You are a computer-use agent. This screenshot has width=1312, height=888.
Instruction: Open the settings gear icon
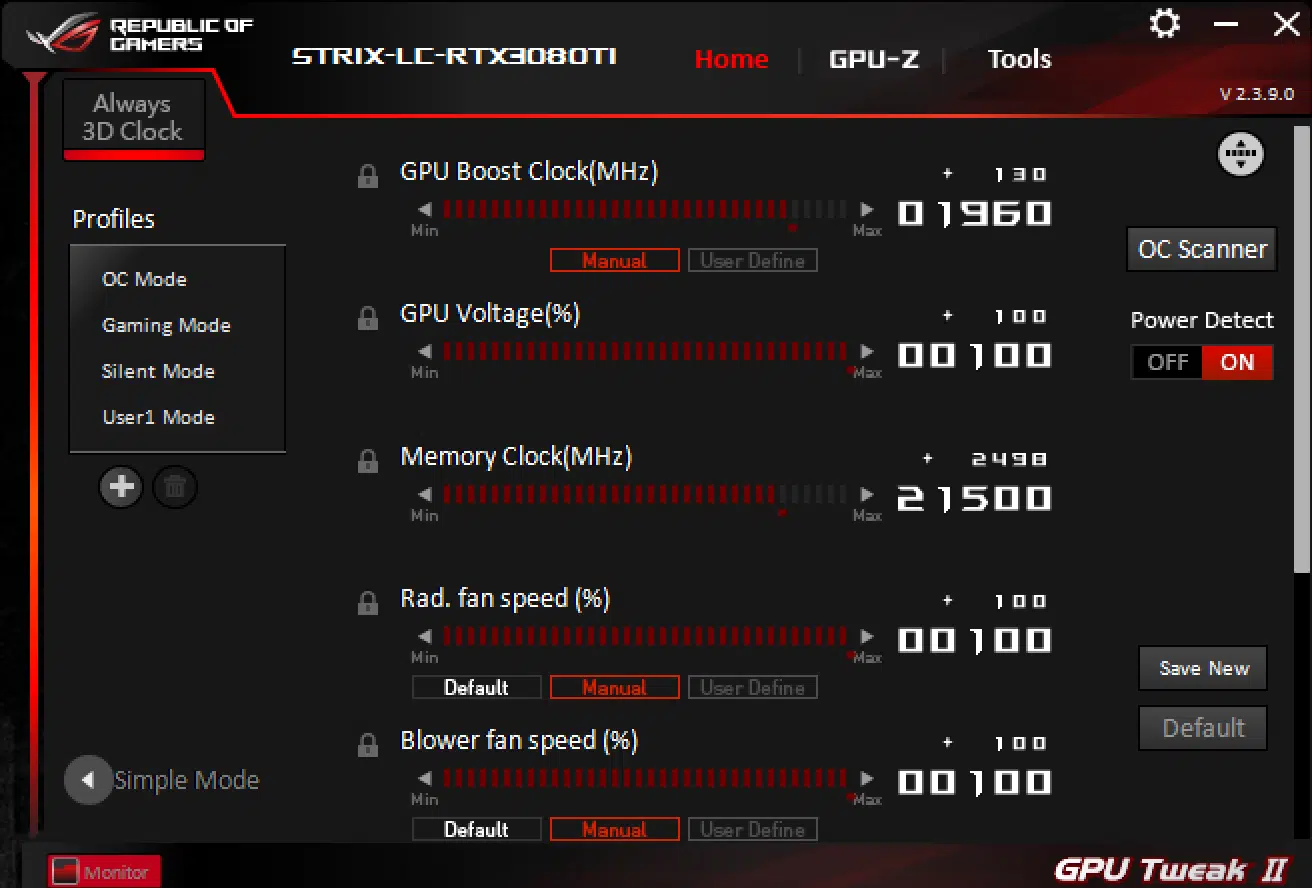click(1165, 24)
